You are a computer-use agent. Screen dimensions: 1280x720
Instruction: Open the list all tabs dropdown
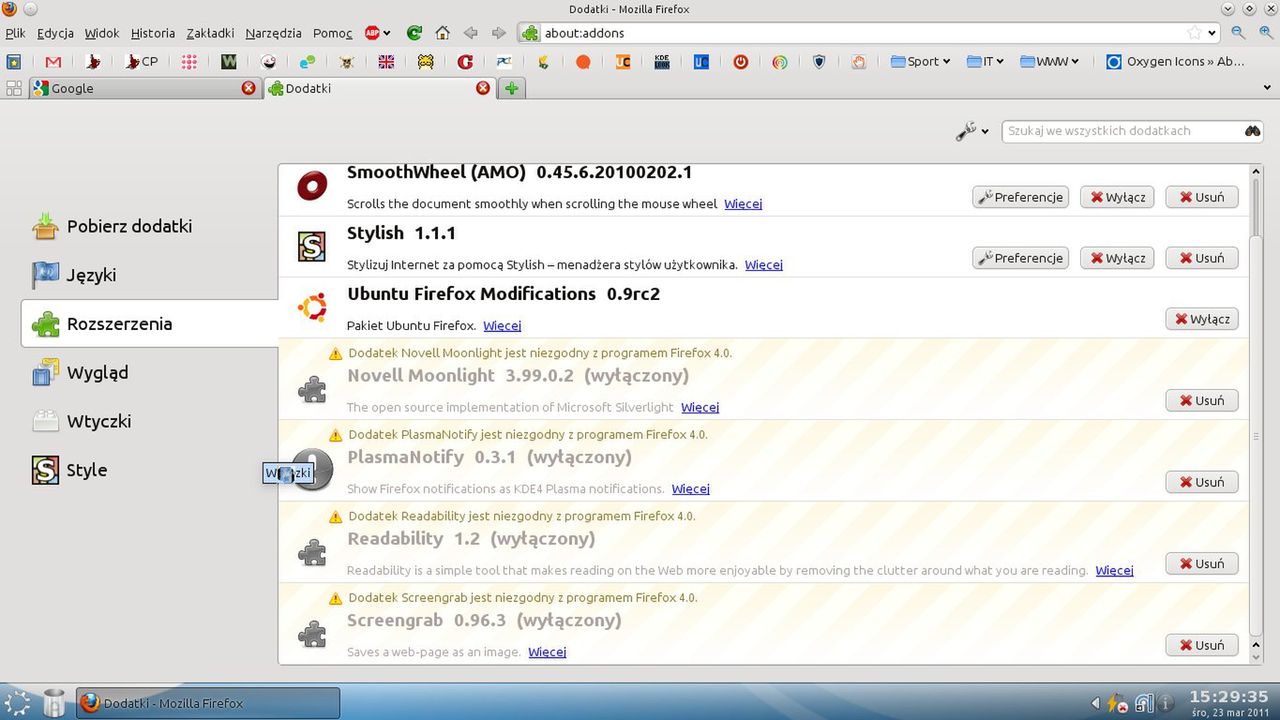[1266, 88]
